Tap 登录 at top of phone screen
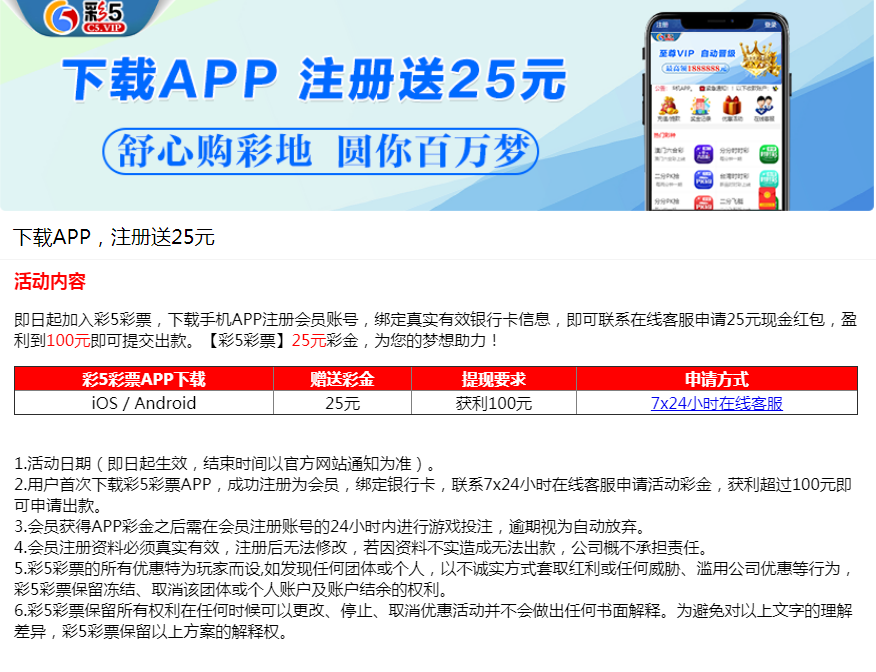876x672 pixels. coord(770,24)
